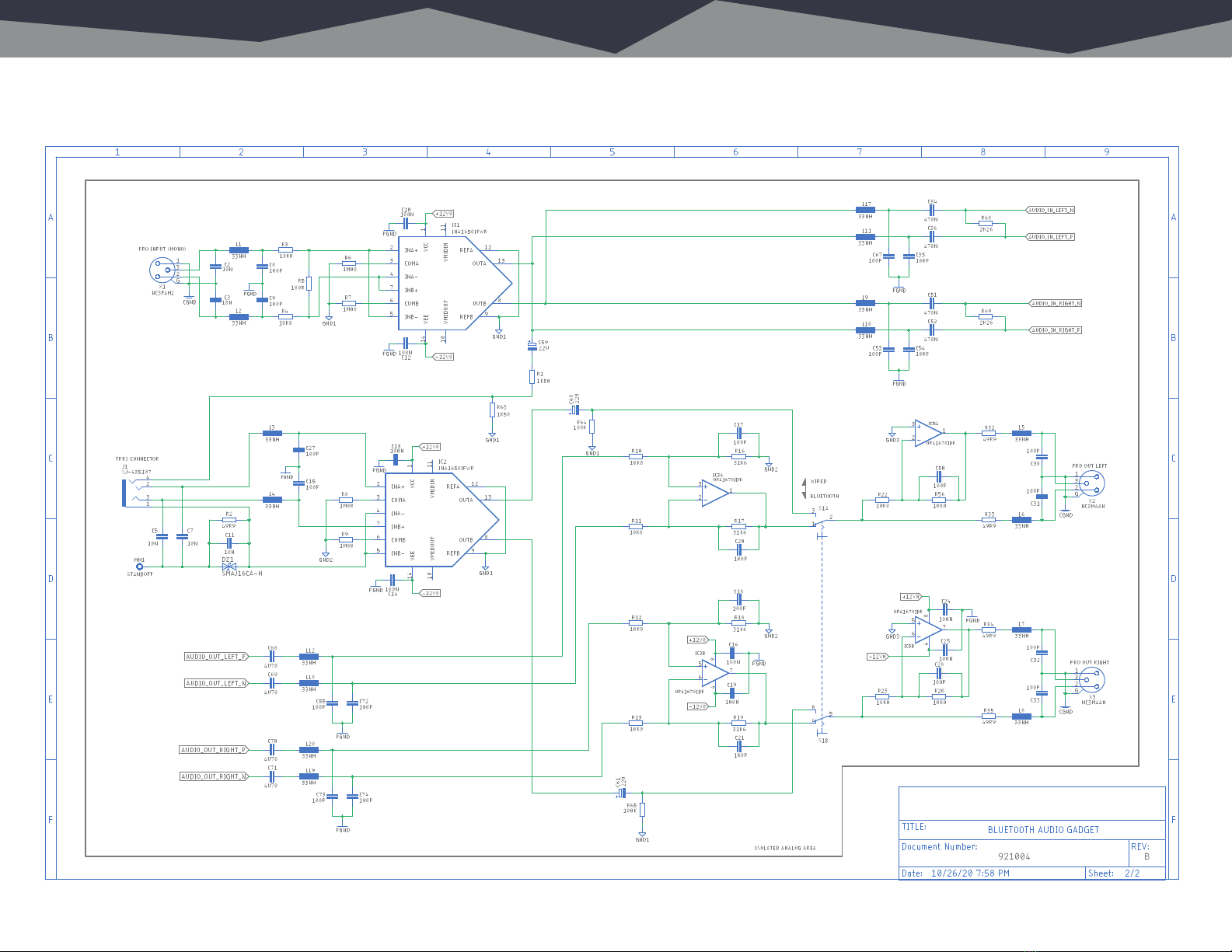Click document number 921004 in title block

(x=1014, y=856)
